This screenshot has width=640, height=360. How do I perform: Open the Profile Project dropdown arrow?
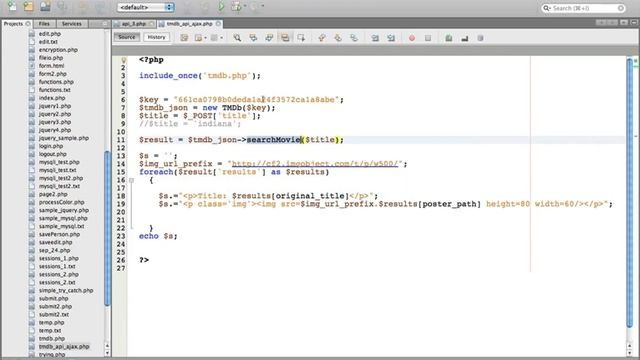[263, 6]
